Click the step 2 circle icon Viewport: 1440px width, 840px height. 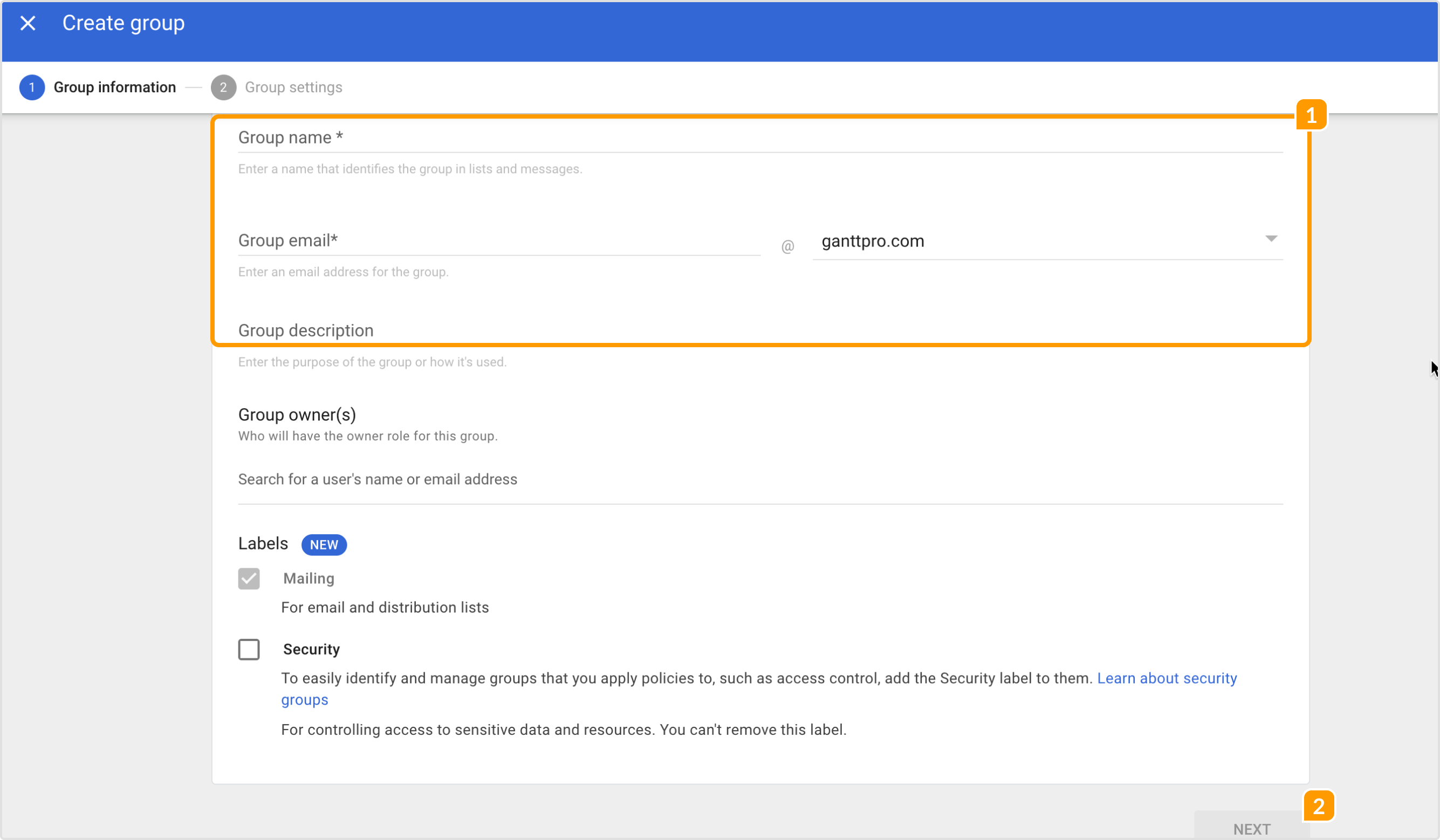(x=223, y=87)
